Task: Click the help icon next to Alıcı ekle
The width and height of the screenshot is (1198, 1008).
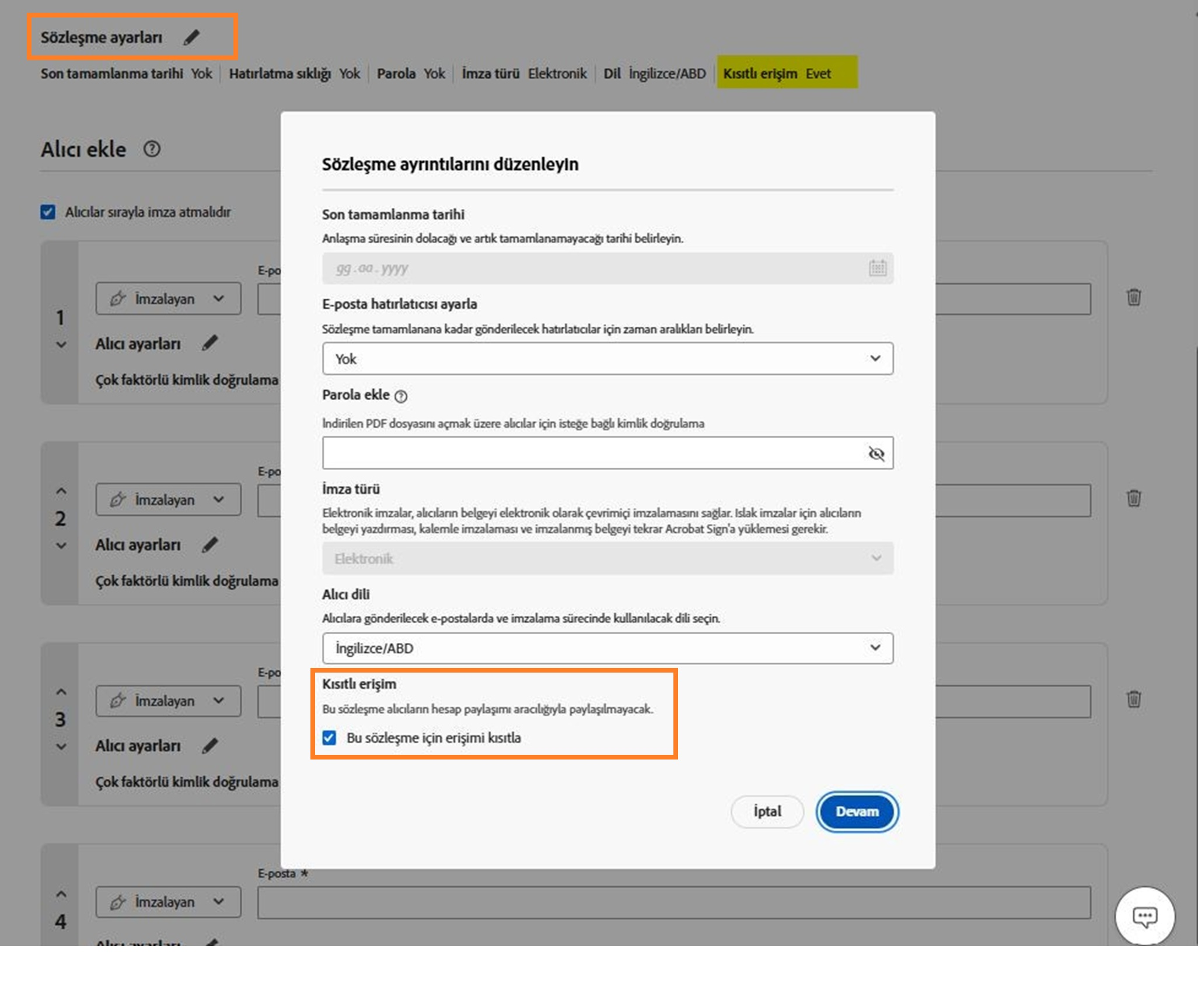Action: pos(152,149)
